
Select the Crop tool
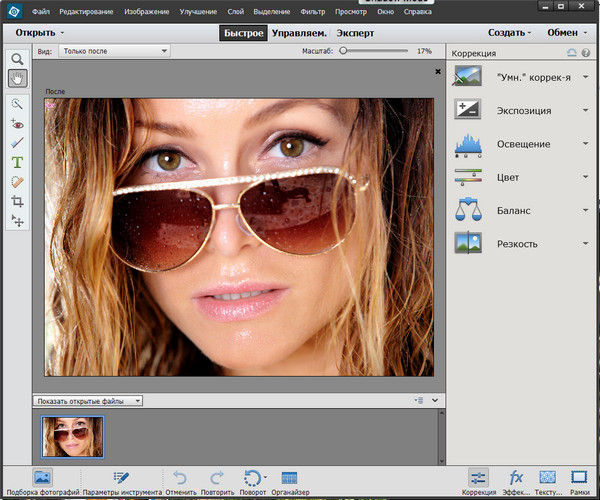pos(17,201)
